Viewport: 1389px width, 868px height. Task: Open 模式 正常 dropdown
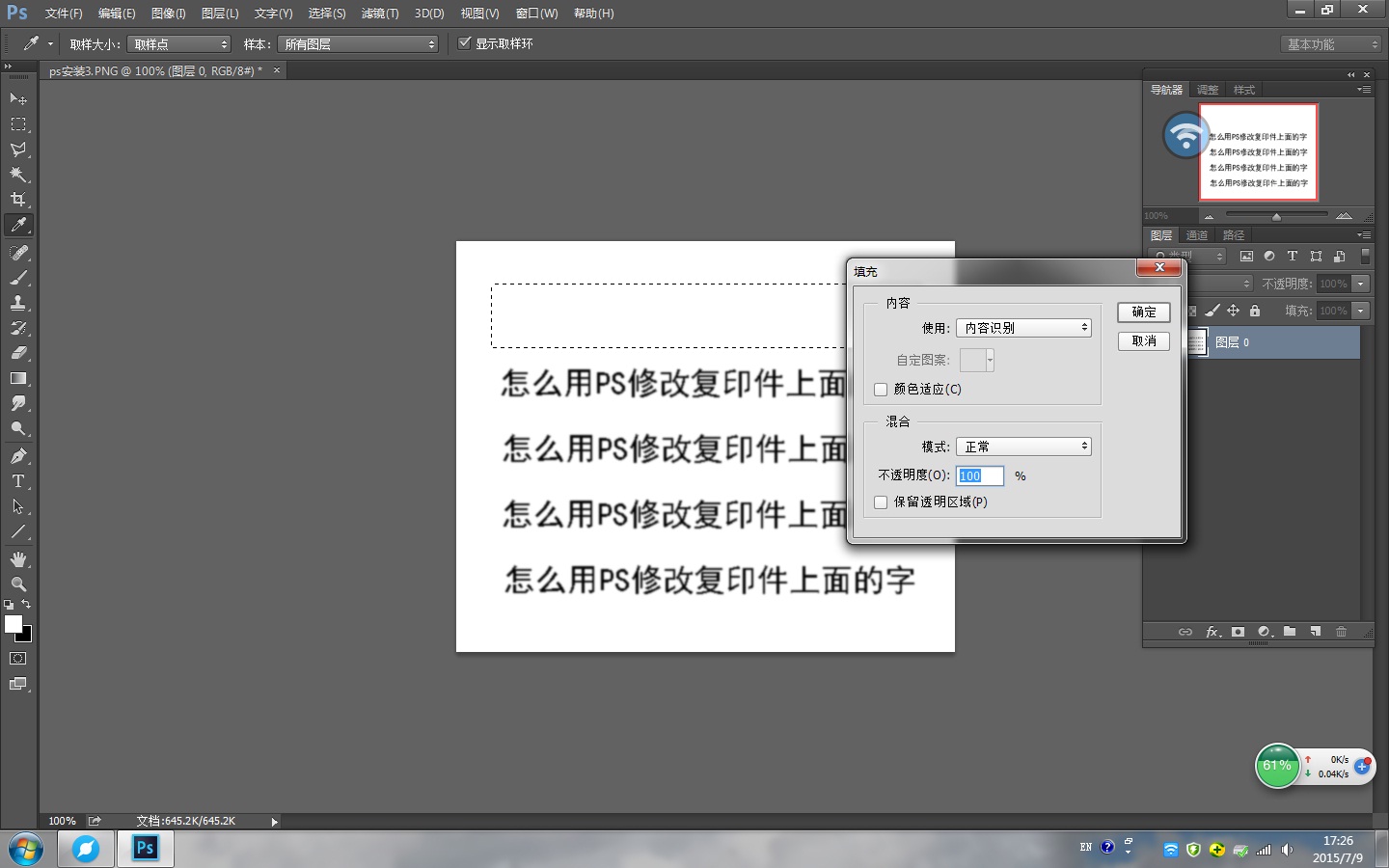(1023, 447)
